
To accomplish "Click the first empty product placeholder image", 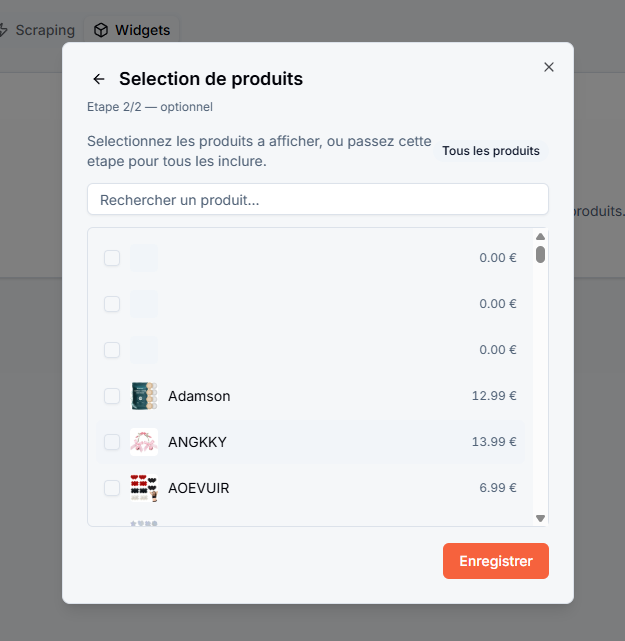I will coord(144,258).
